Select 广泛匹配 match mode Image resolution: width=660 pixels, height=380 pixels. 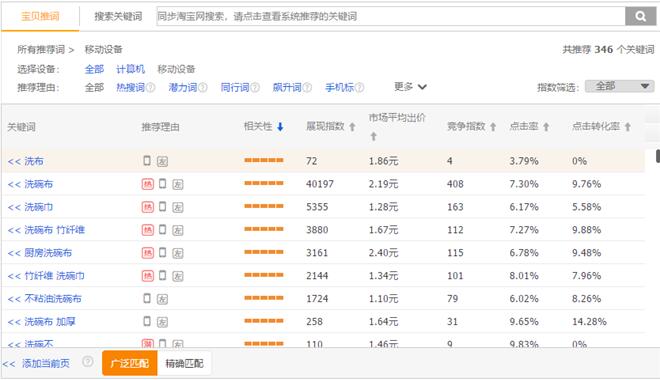[x=130, y=363]
